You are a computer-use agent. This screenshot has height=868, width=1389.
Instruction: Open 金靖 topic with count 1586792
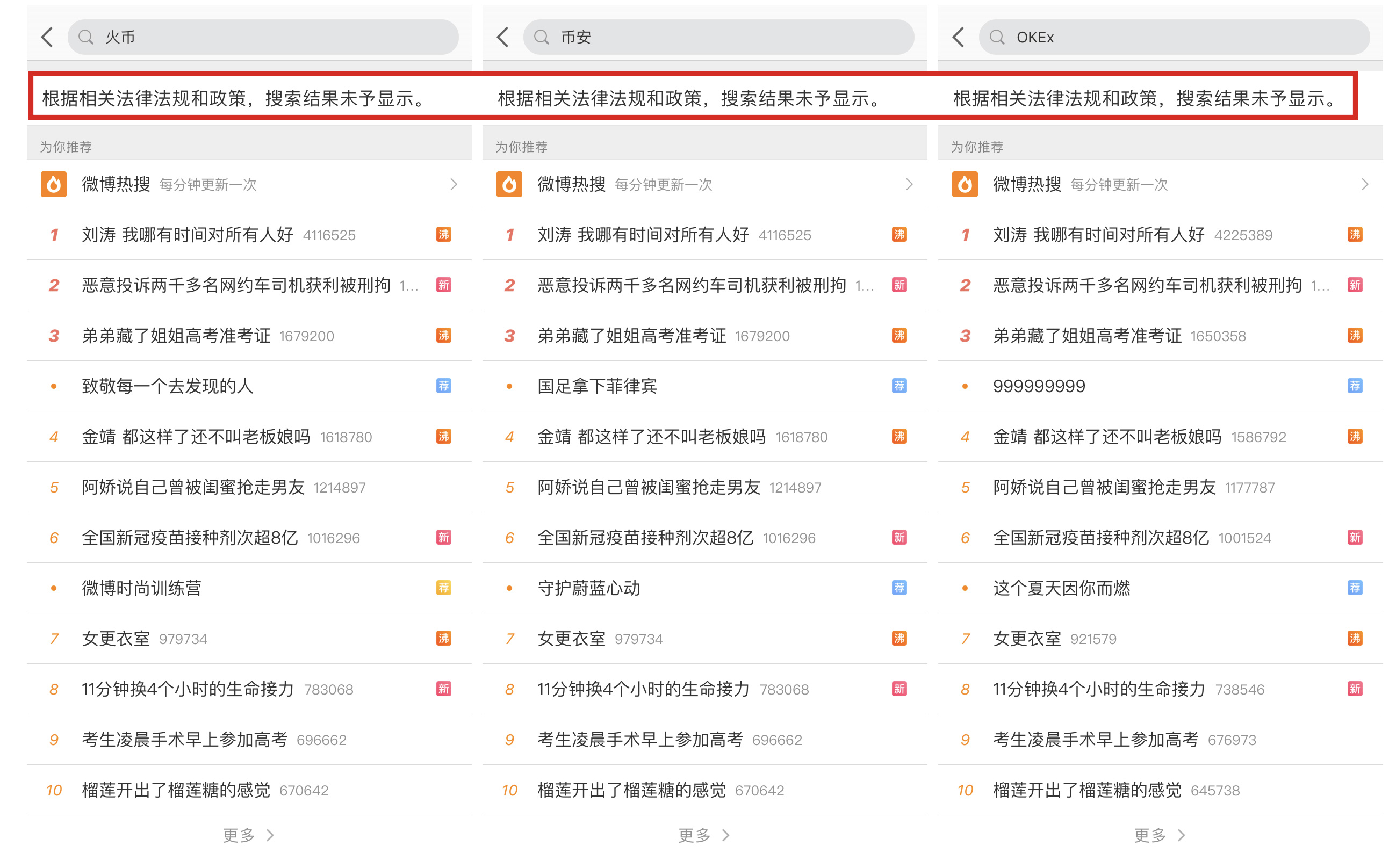pos(1160,437)
